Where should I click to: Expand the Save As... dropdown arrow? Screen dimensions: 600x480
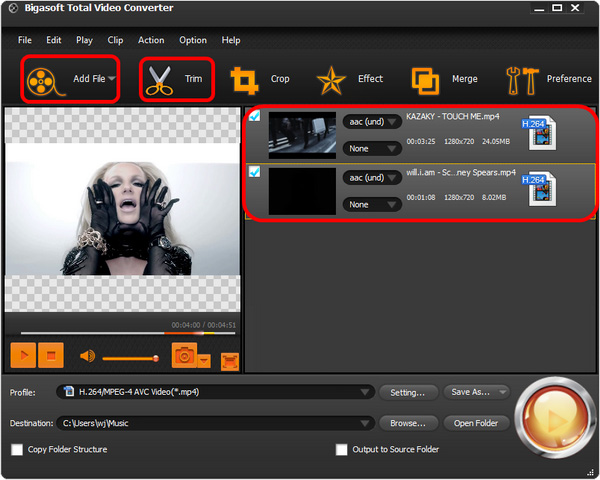tap(503, 392)
